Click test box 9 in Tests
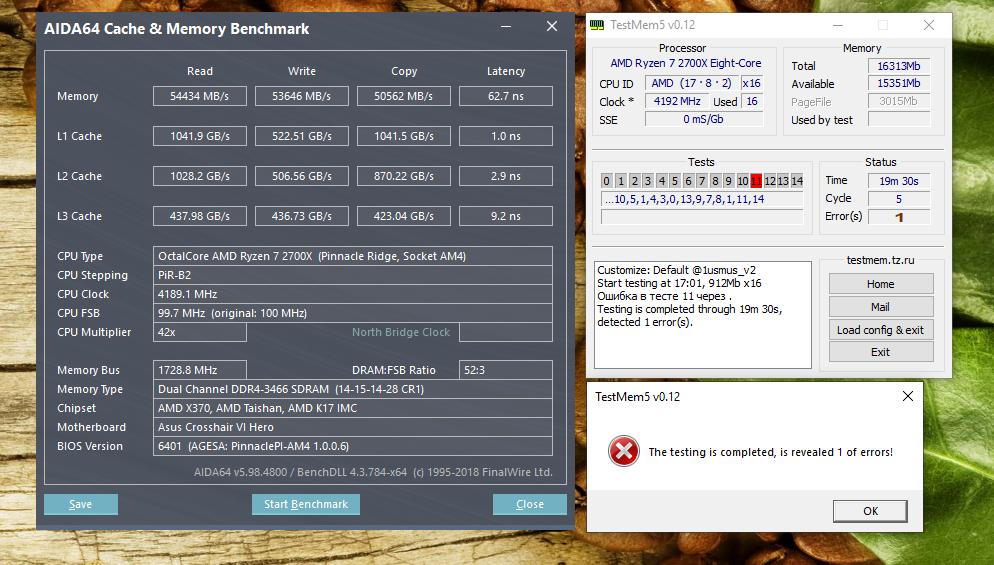Screen dimensions: 994x565 click(729, 181)
